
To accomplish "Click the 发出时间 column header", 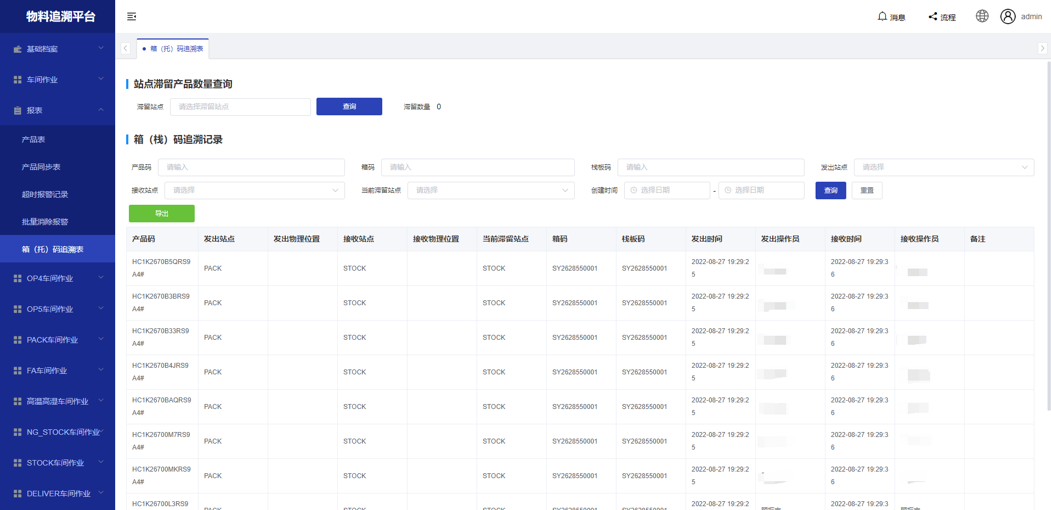I will click(707, 239).
